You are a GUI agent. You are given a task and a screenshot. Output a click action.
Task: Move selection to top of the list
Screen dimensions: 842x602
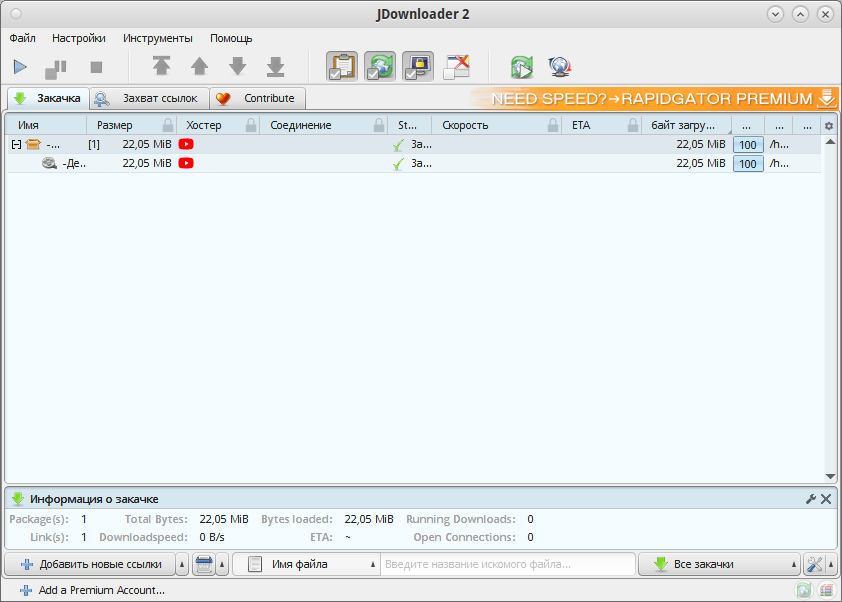161,66
